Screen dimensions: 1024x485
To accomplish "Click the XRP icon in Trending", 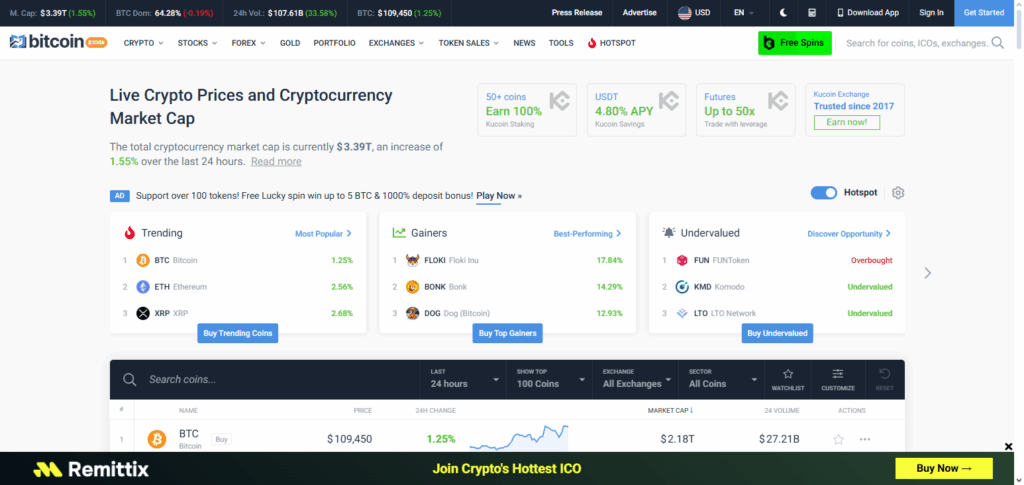I will [143, 313].
